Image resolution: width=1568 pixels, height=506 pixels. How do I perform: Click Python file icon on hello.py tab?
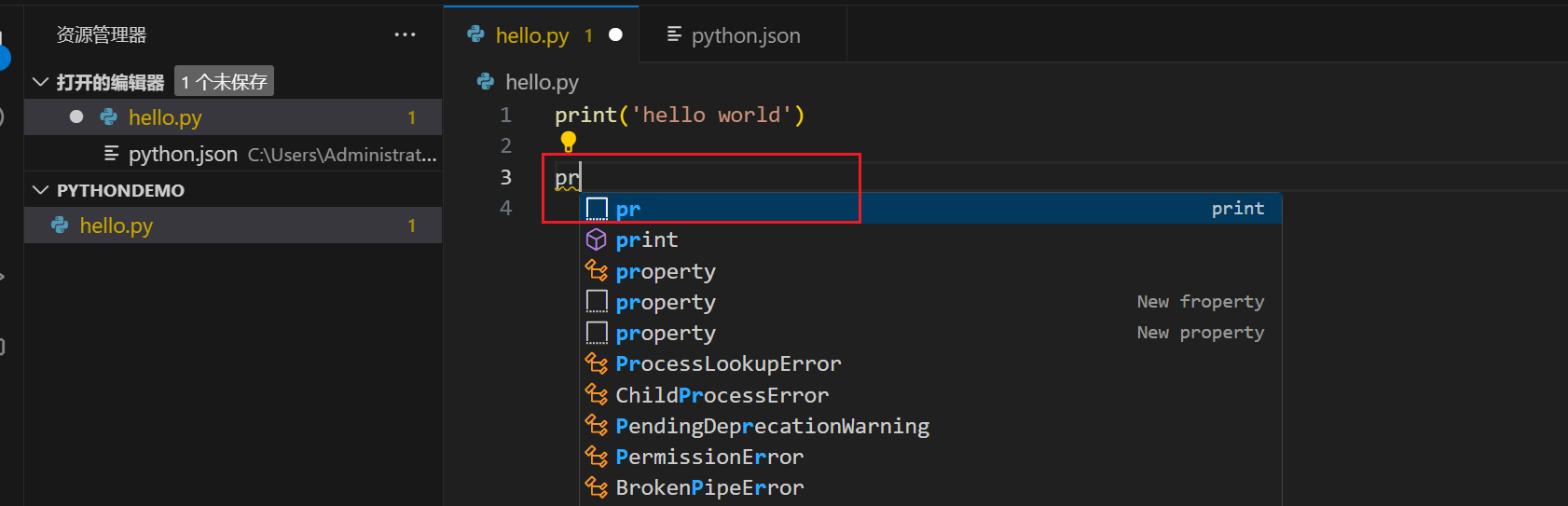pyautogui.click(x=476, y=34)
